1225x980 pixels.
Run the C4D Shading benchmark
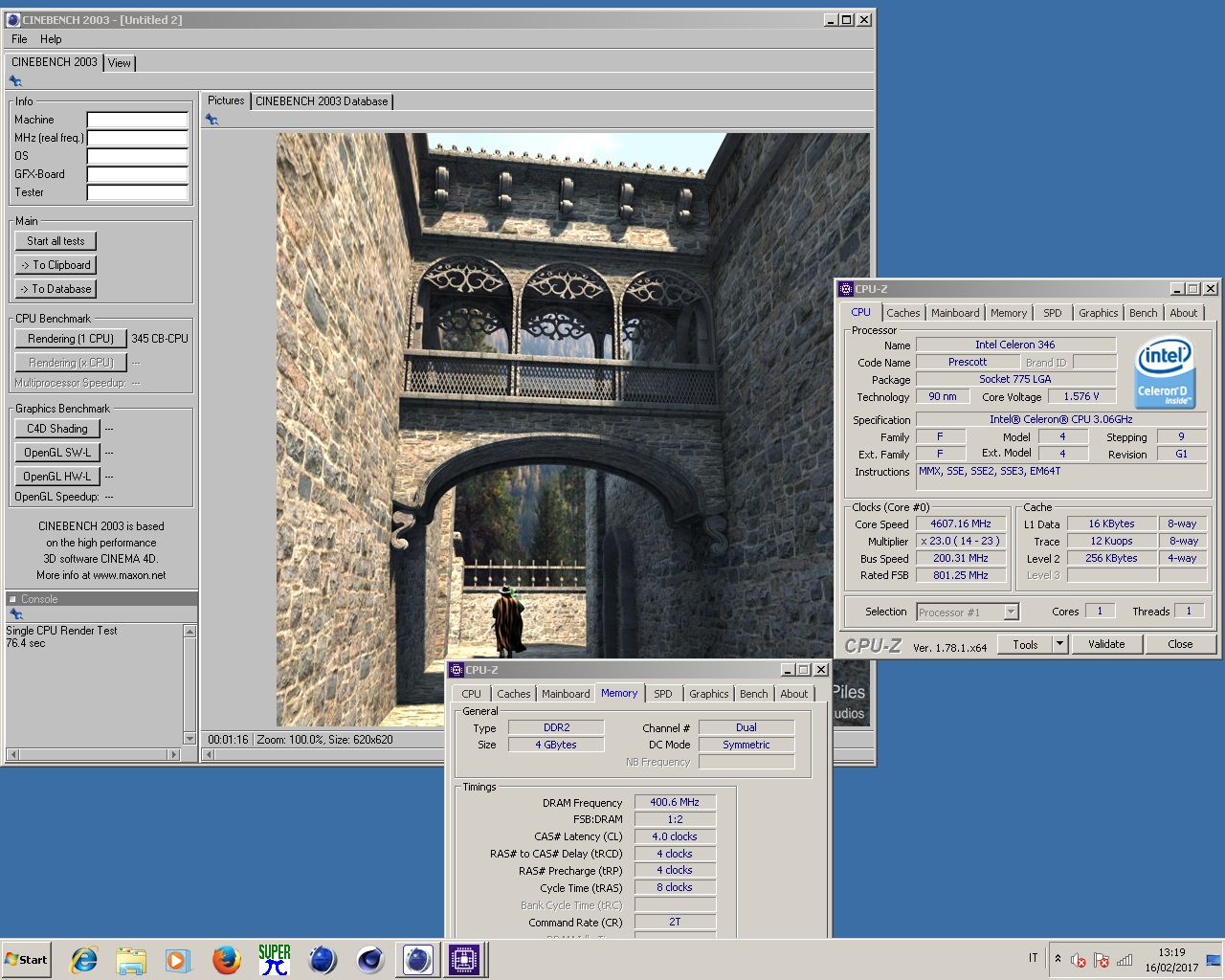[x=57, y=429]
